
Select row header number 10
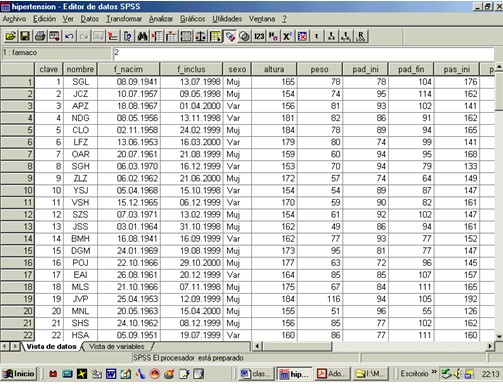[x=17, y=190]
